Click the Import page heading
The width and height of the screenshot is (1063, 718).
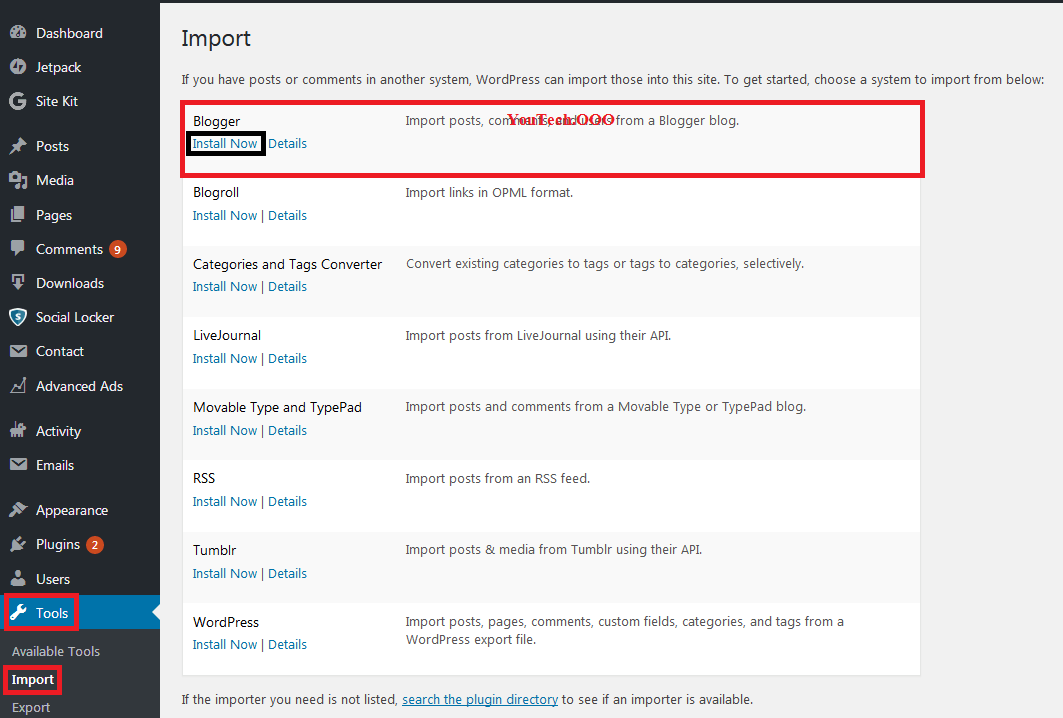click(x=216, y=39)
